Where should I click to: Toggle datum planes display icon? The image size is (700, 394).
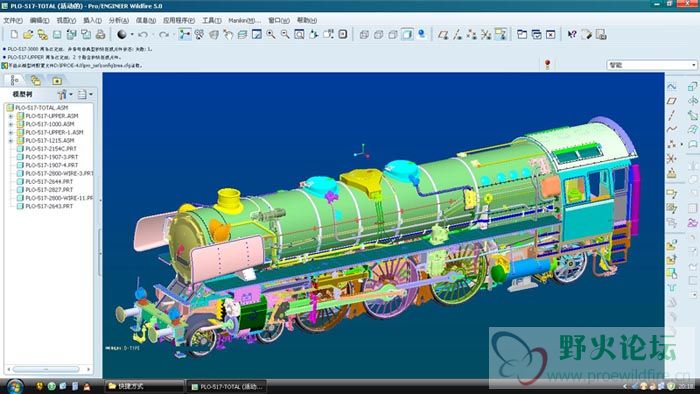tap(443, 34)
